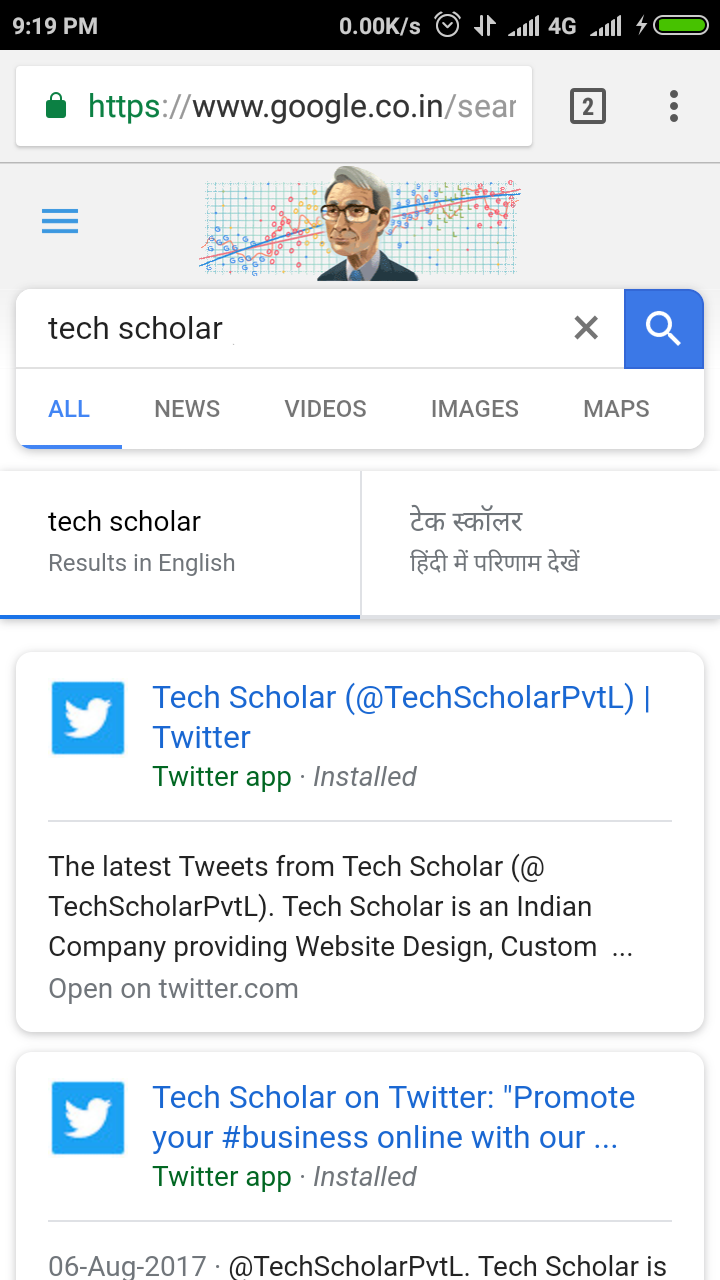The height and width of the screenshot is (1280, 720).
Task: Tap Twitter bird icon of first result
Action: click(x=88, y=718)
